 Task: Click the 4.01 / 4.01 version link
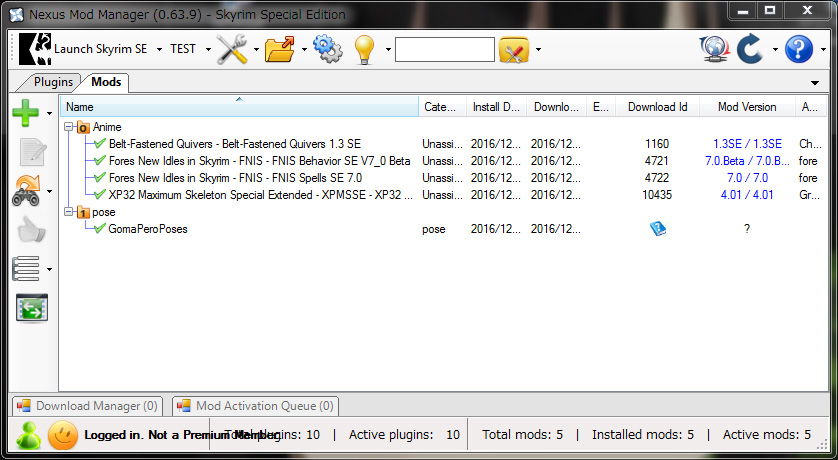pos(747,195)
